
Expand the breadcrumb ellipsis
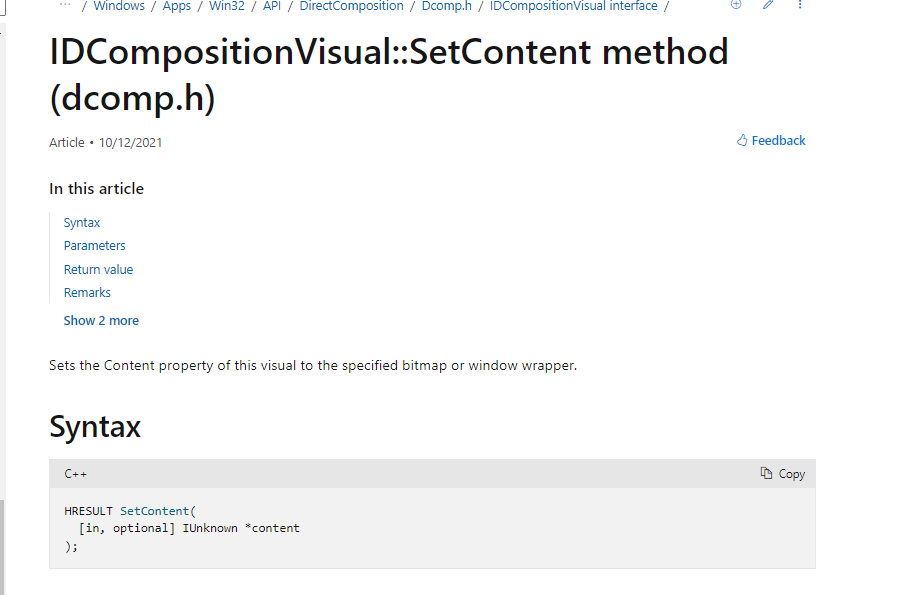[x=65, y=5]
